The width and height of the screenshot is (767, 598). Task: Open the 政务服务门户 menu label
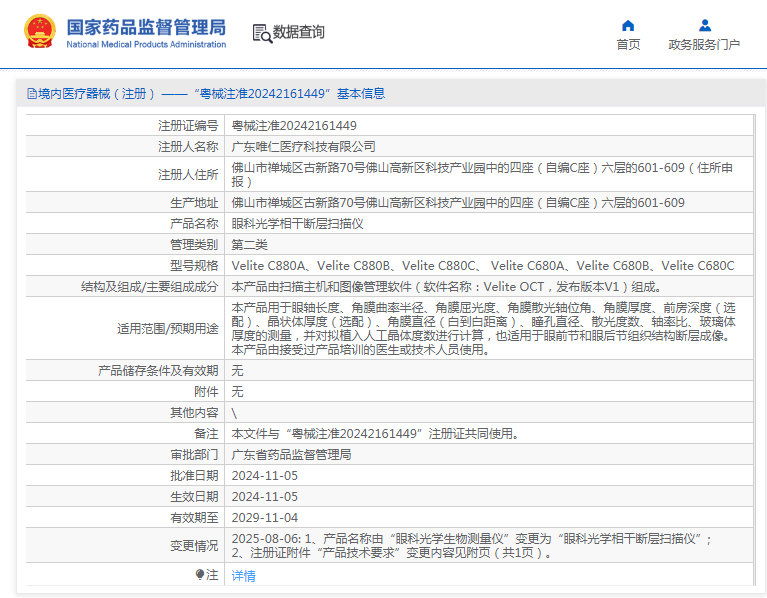click(704, 45)
